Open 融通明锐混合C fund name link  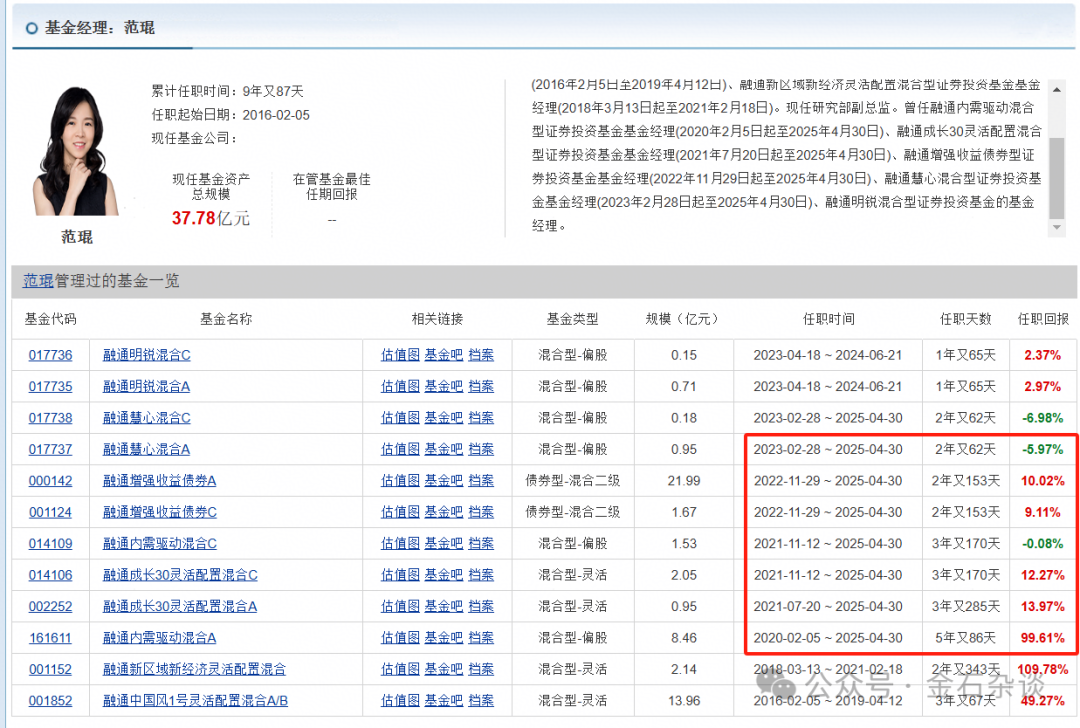point(147,355)
